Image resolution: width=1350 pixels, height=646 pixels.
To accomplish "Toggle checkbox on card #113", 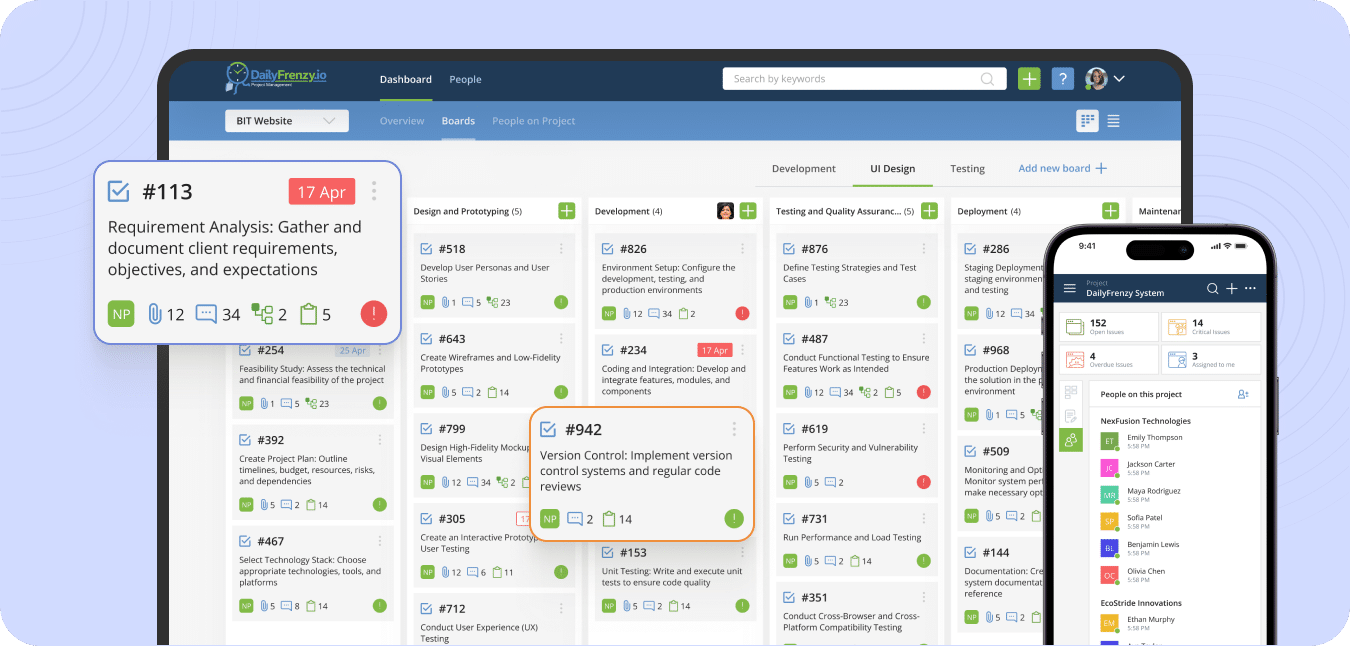I will 119,191.
